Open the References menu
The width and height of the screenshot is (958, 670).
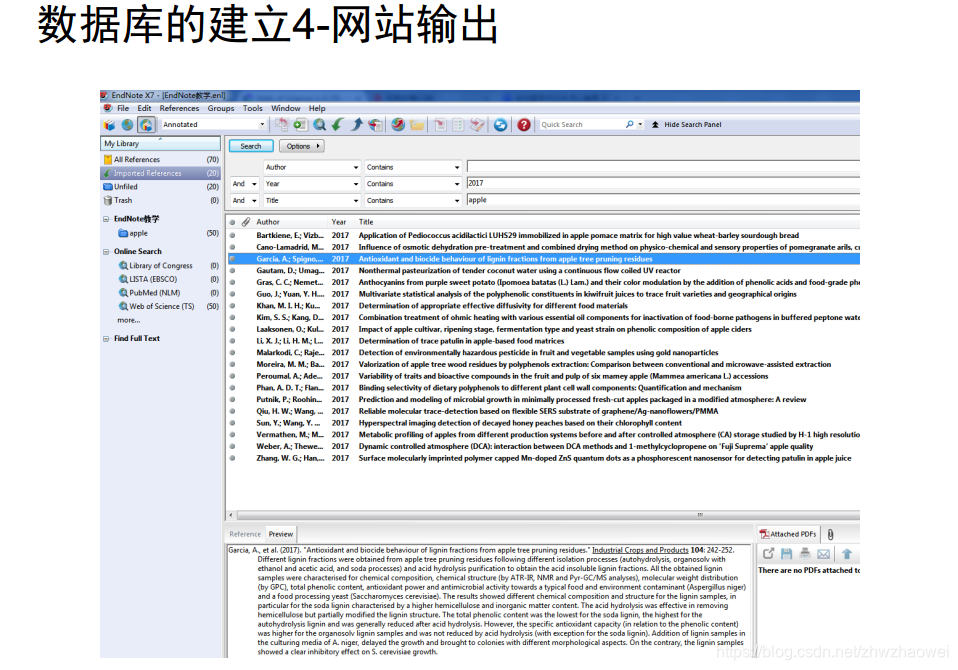179,108
